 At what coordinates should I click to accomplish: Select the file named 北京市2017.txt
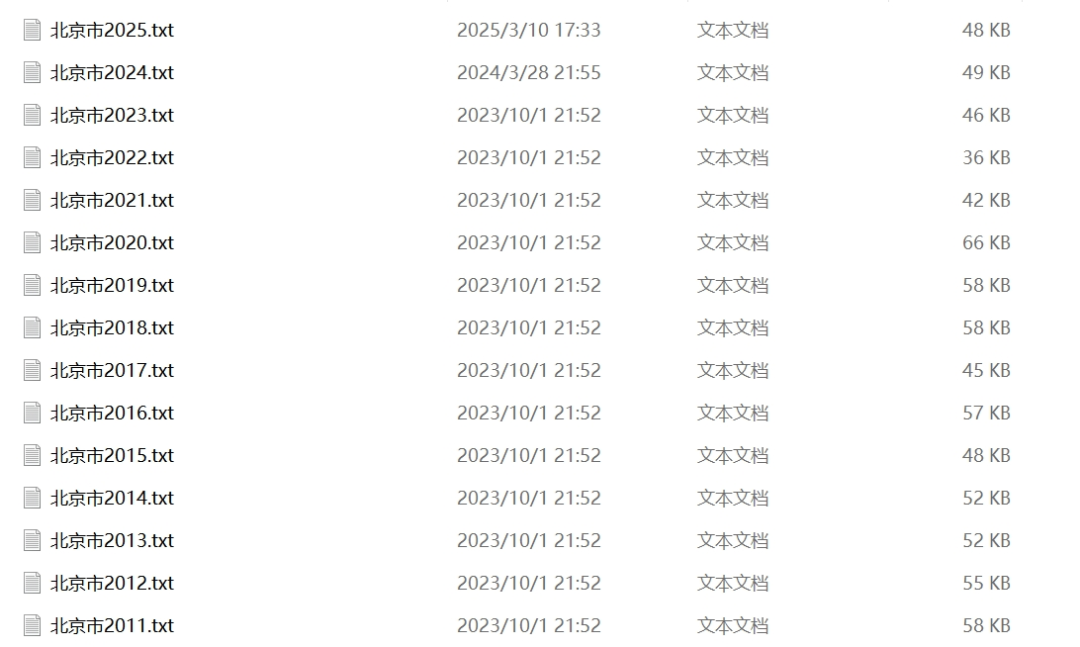[112, 371]
